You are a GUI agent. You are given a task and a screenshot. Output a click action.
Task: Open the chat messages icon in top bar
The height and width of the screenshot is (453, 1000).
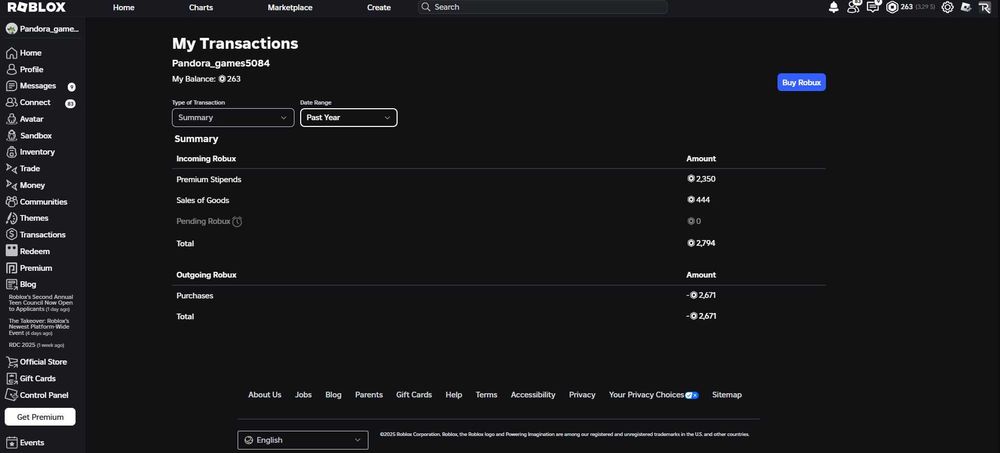coord(873,7)
